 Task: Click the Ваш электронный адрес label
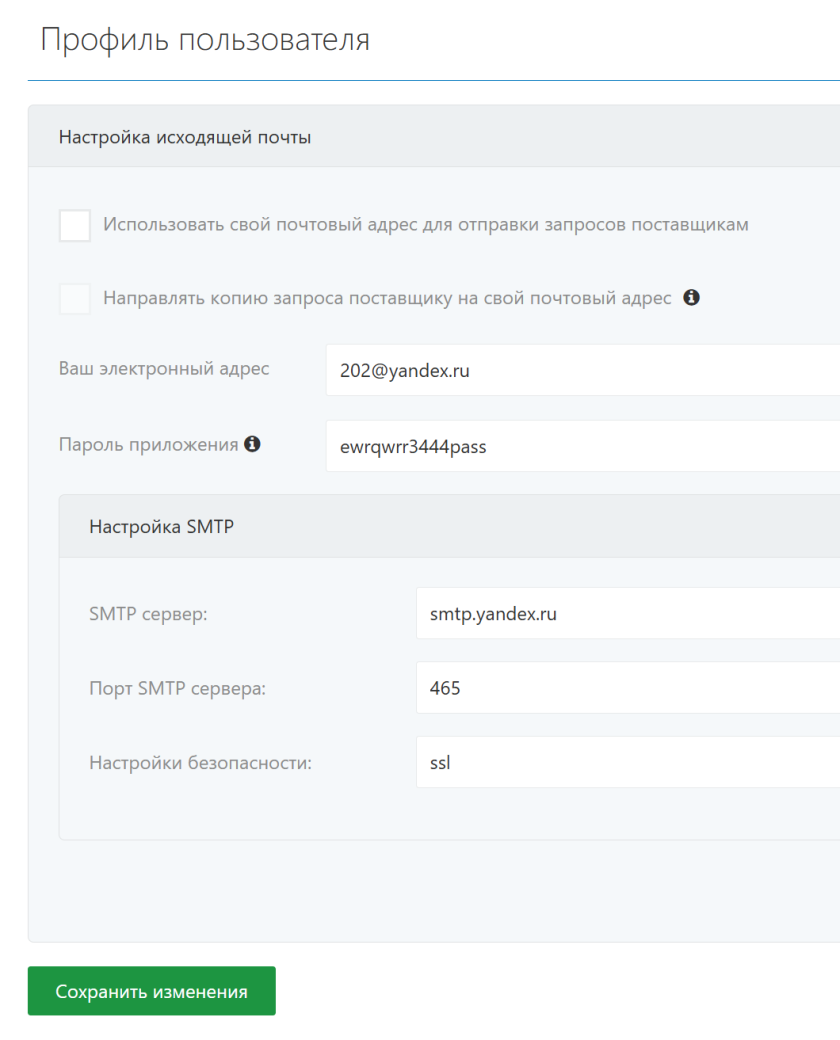tap(164, 369)
